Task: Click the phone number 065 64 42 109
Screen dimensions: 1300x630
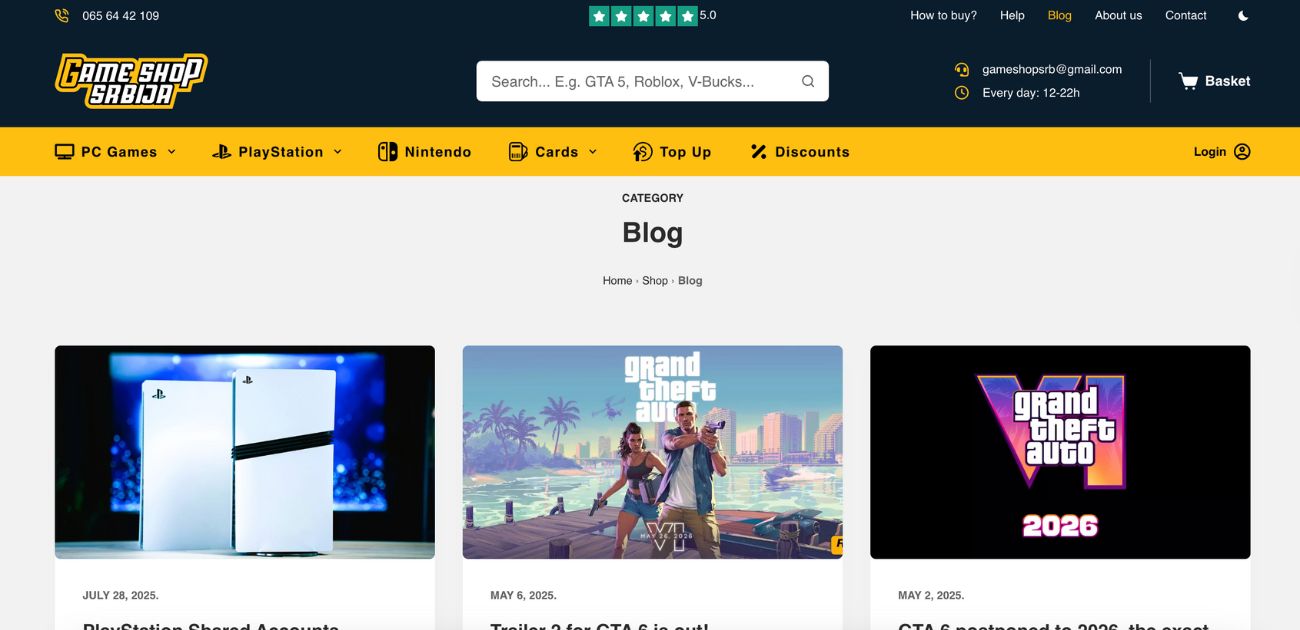Action: pyautogui.click(x=121, y=16)
